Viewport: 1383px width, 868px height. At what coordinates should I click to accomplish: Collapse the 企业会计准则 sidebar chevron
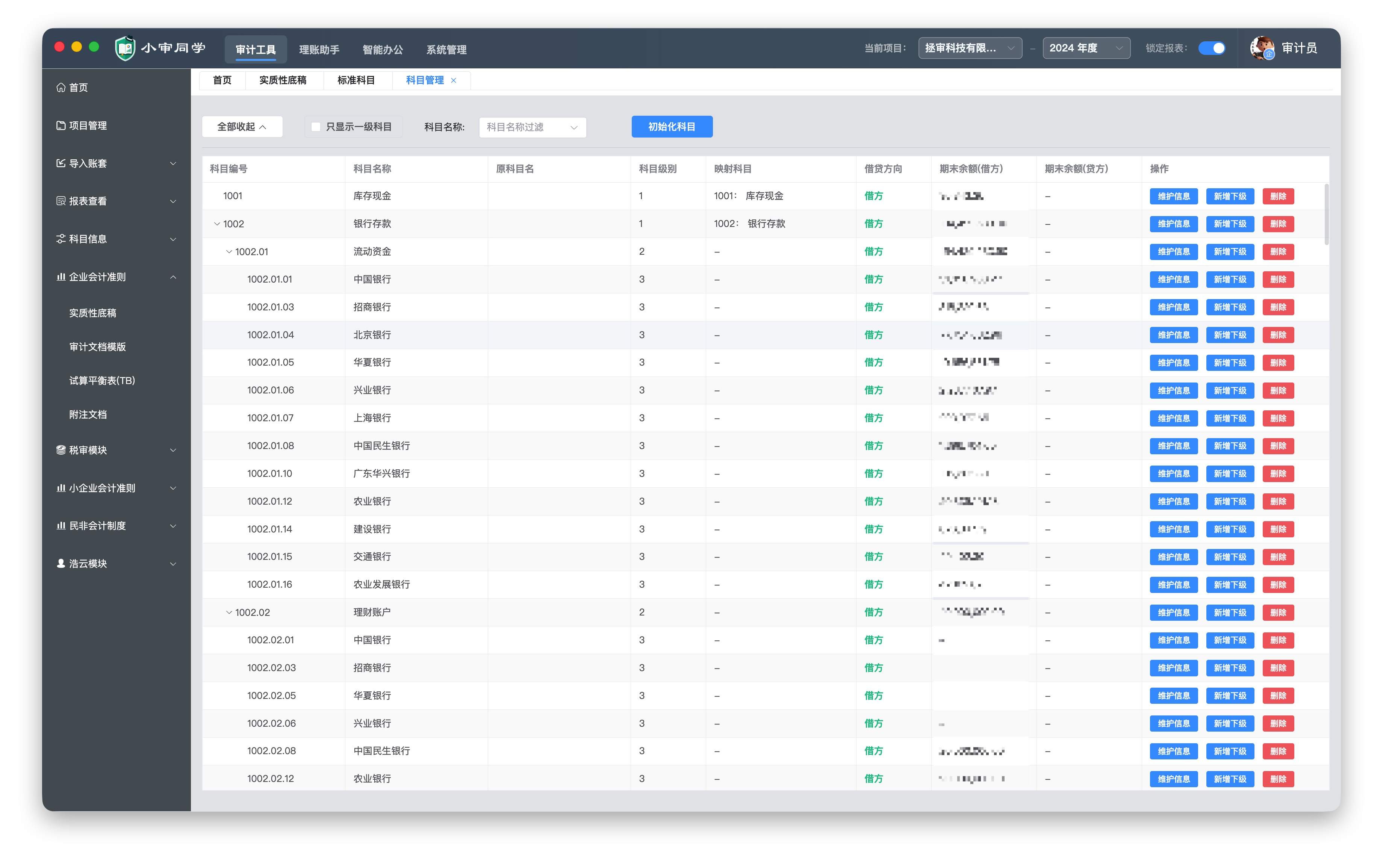(173, 277)
